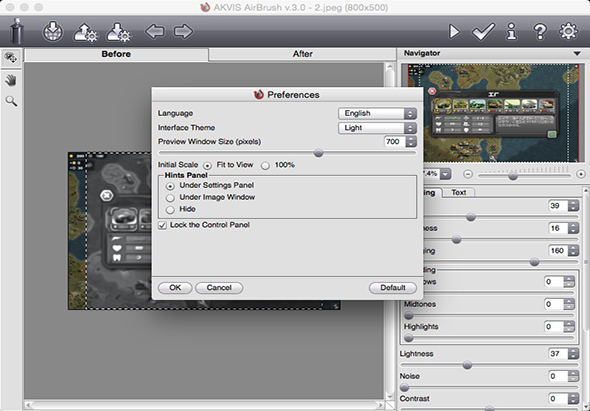Open preferences gear icon in toolbar
Image resolution: width=590 pixels, height=411 pixels.
(568, 31)
